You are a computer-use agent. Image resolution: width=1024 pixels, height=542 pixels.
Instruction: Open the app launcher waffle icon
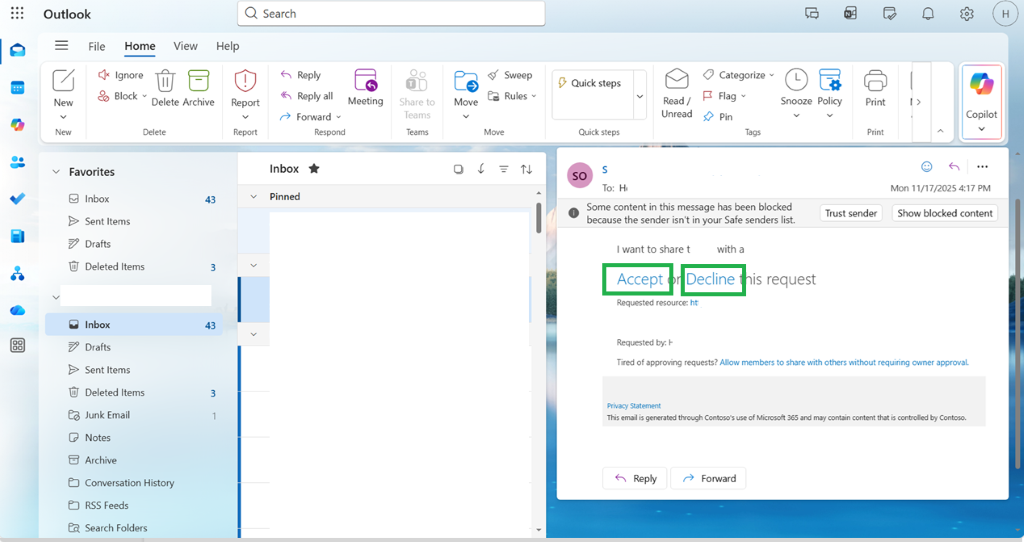[x=17, y=13]
